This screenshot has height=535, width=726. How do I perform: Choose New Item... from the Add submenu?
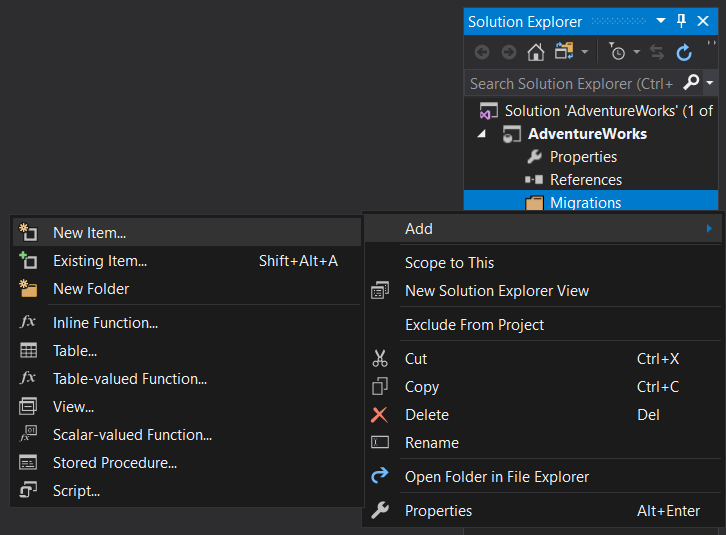(89, 233)
